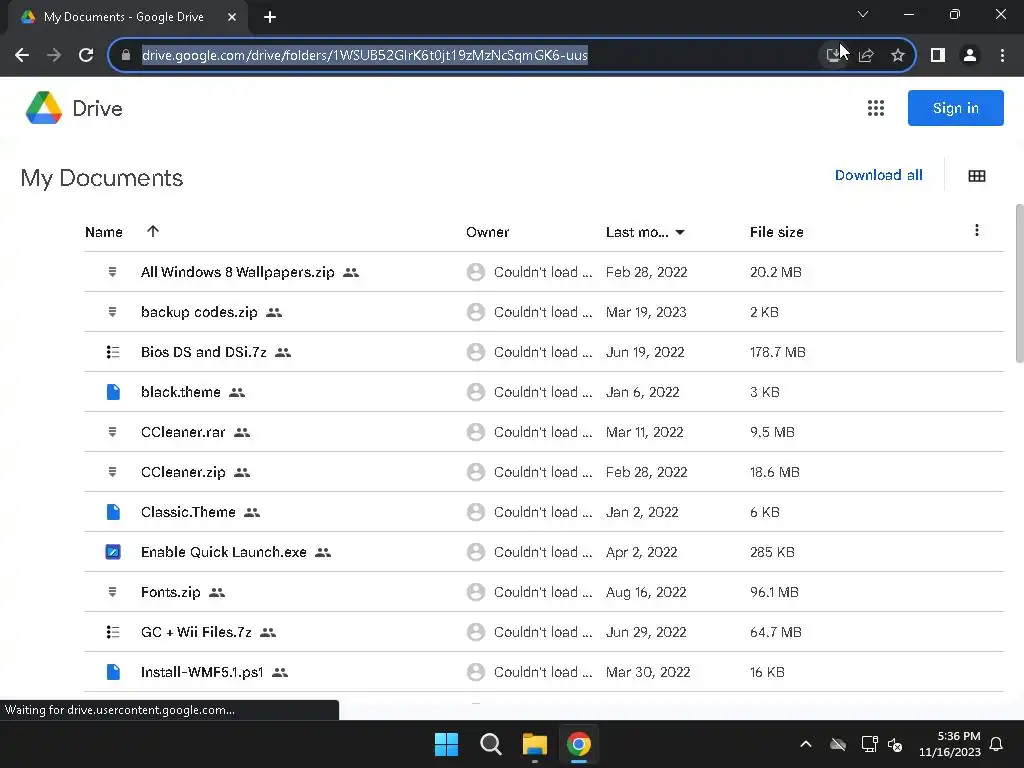Image resolution: width=1024 pixels, height=768 pixels.
Task: Select CCleaner.rar file name
Action: coord(183,432)
